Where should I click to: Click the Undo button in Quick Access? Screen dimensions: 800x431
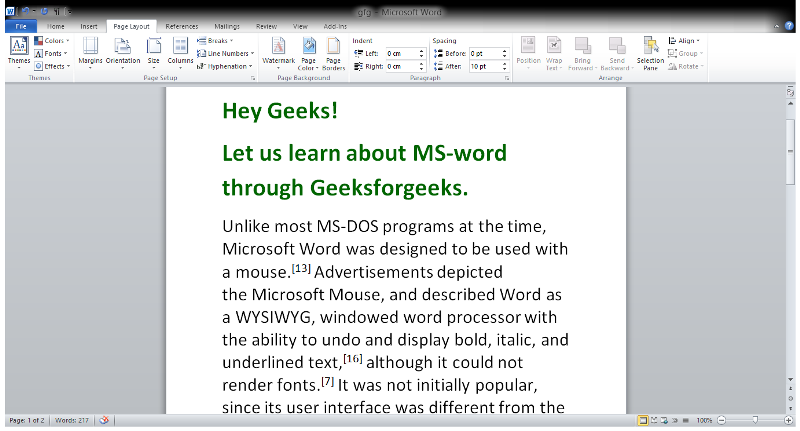click(25, 11)
